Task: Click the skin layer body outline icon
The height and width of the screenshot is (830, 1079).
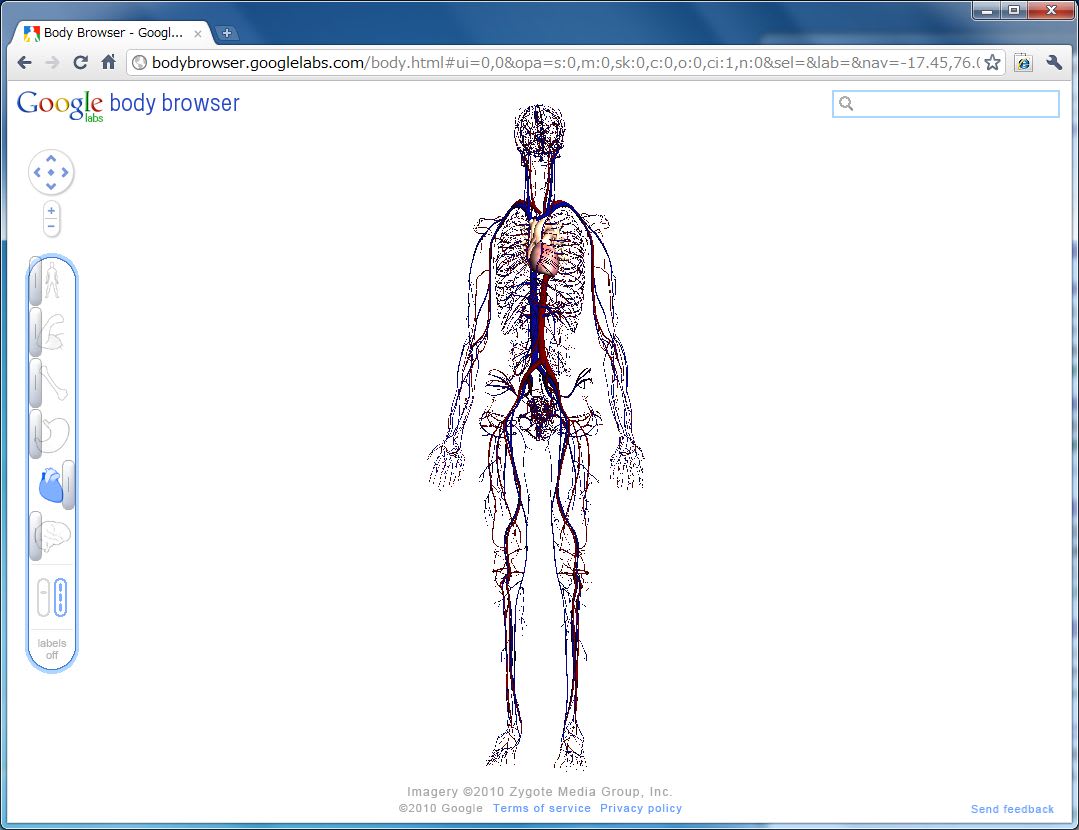Action: tap(52, 281)
